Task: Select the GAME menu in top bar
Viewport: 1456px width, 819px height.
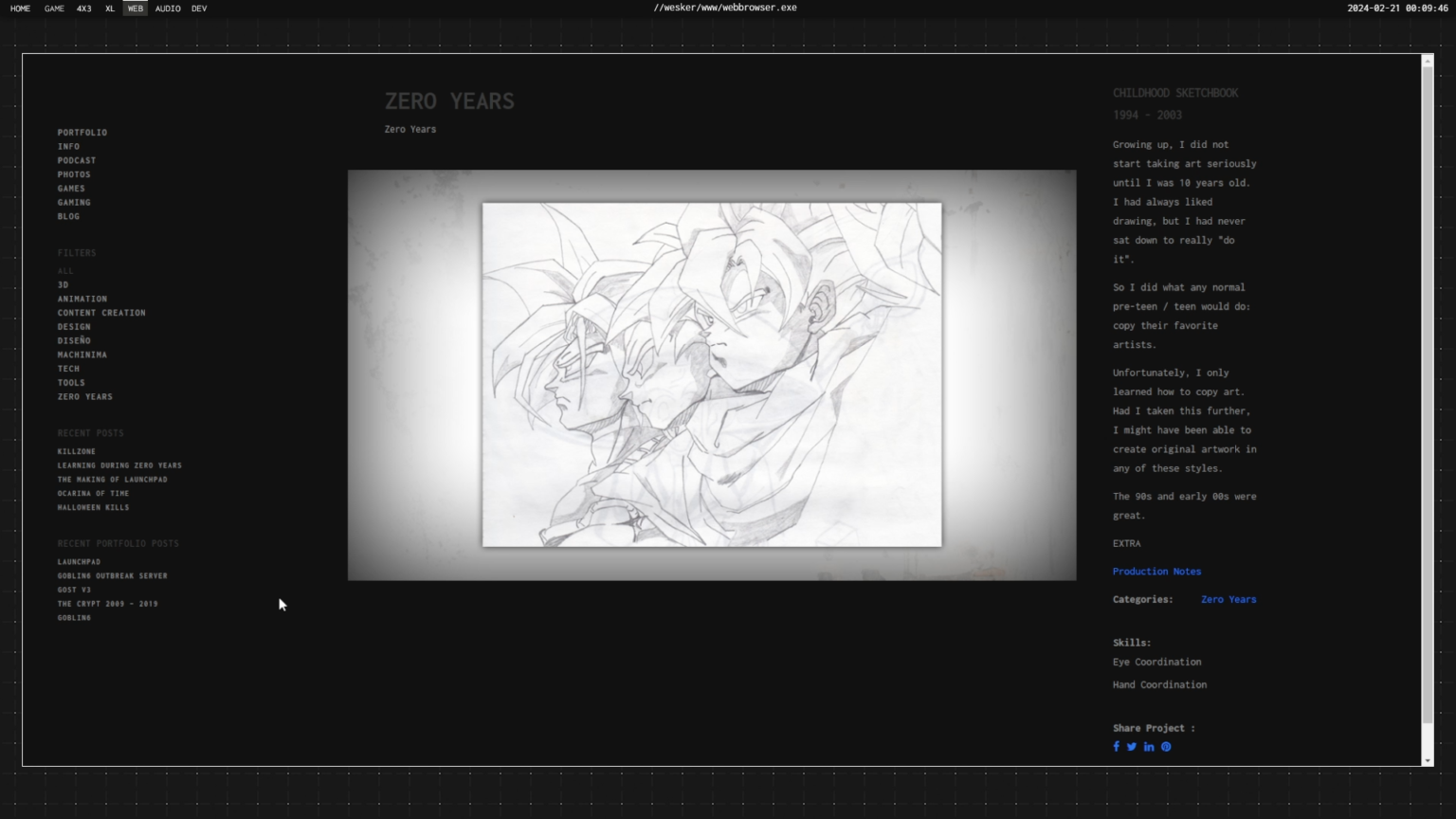Action: pyautogui.click(x=54, y=9)
